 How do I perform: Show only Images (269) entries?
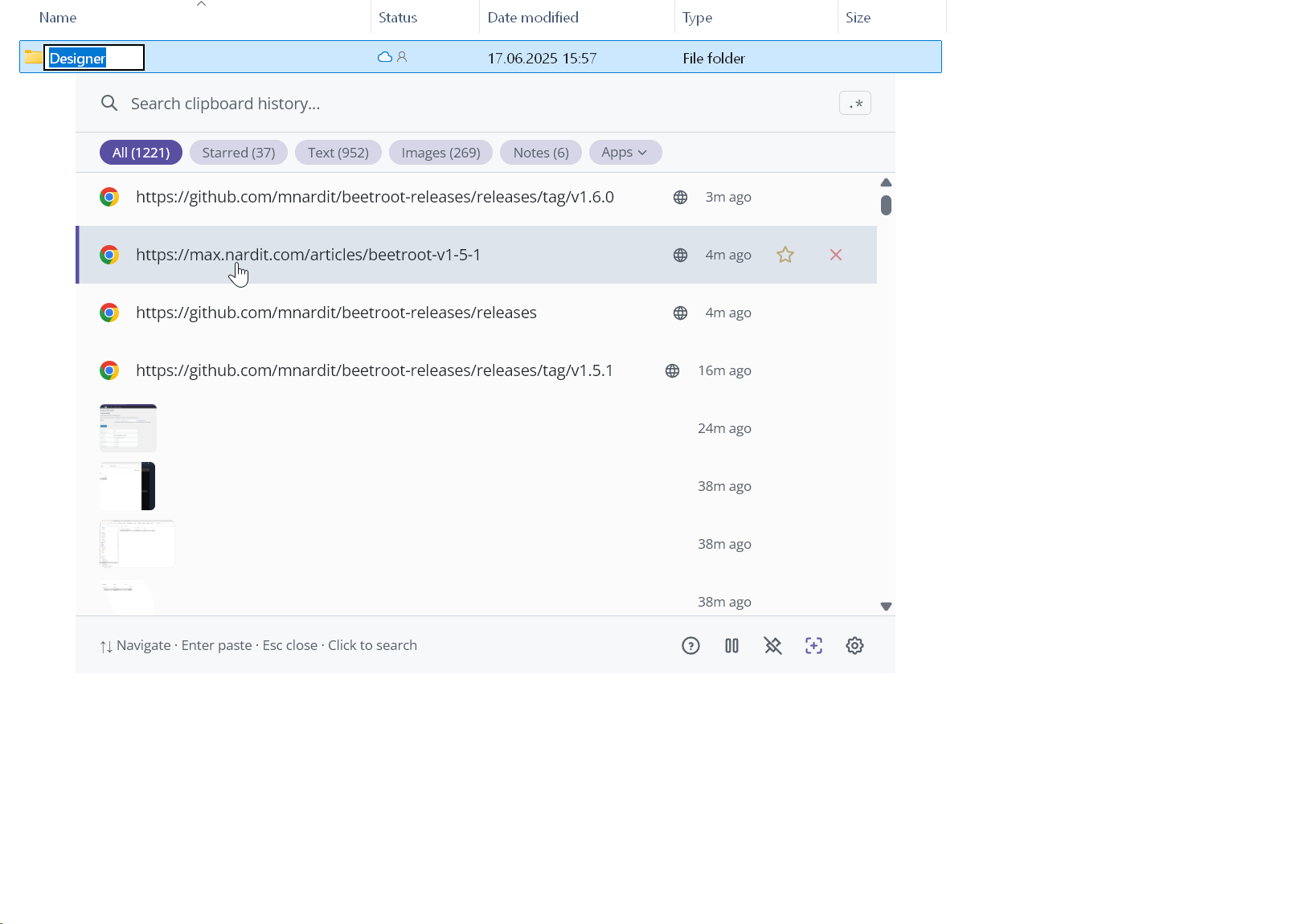(440, 153)
